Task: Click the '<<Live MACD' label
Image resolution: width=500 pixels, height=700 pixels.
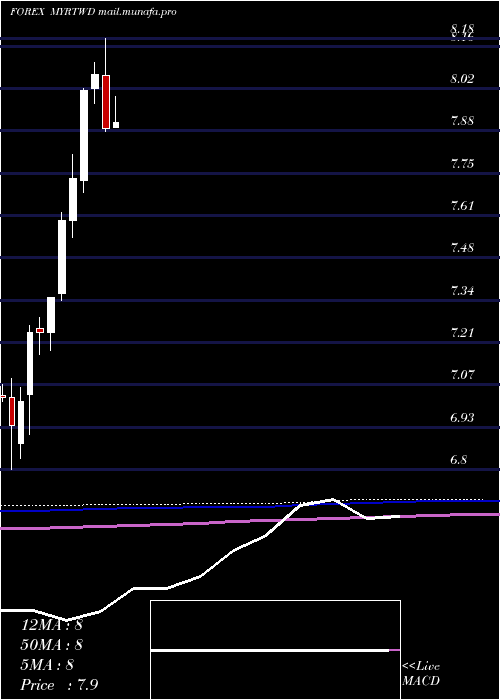Action: (421, 674)
